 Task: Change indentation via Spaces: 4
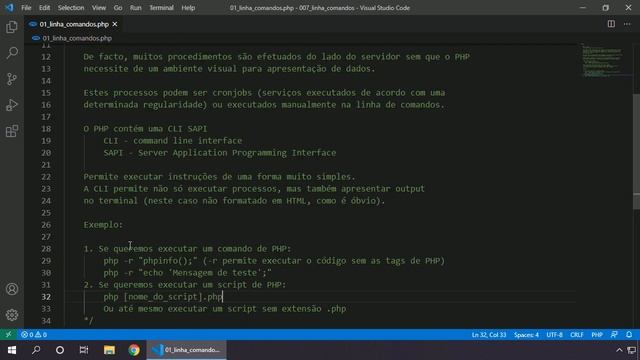click(526, 335)
